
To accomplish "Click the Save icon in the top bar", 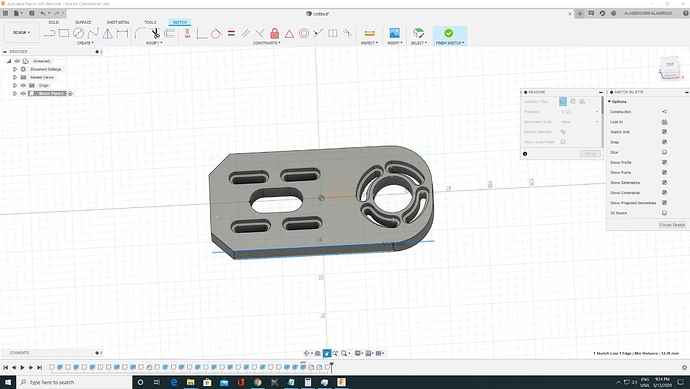I will [32, 13].
